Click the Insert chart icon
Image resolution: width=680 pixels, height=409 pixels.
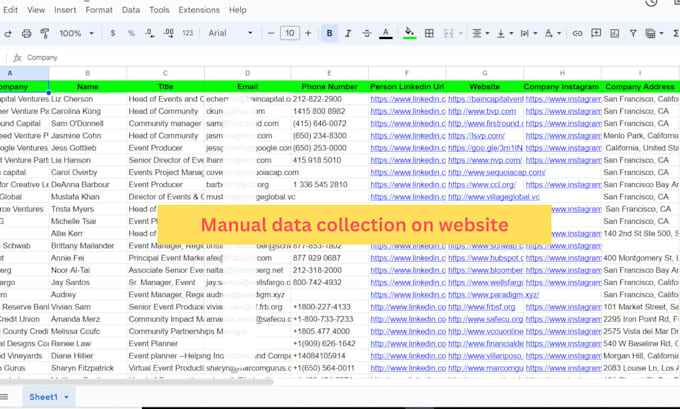pos(615,33)
